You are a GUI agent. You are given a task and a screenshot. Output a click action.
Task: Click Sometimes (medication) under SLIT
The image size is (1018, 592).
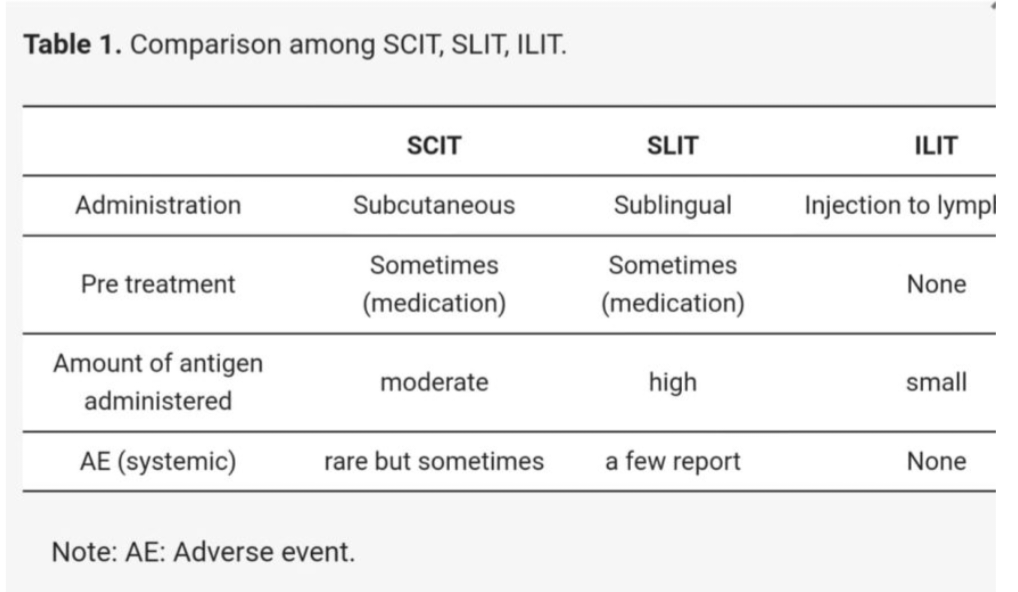(673, 284)
